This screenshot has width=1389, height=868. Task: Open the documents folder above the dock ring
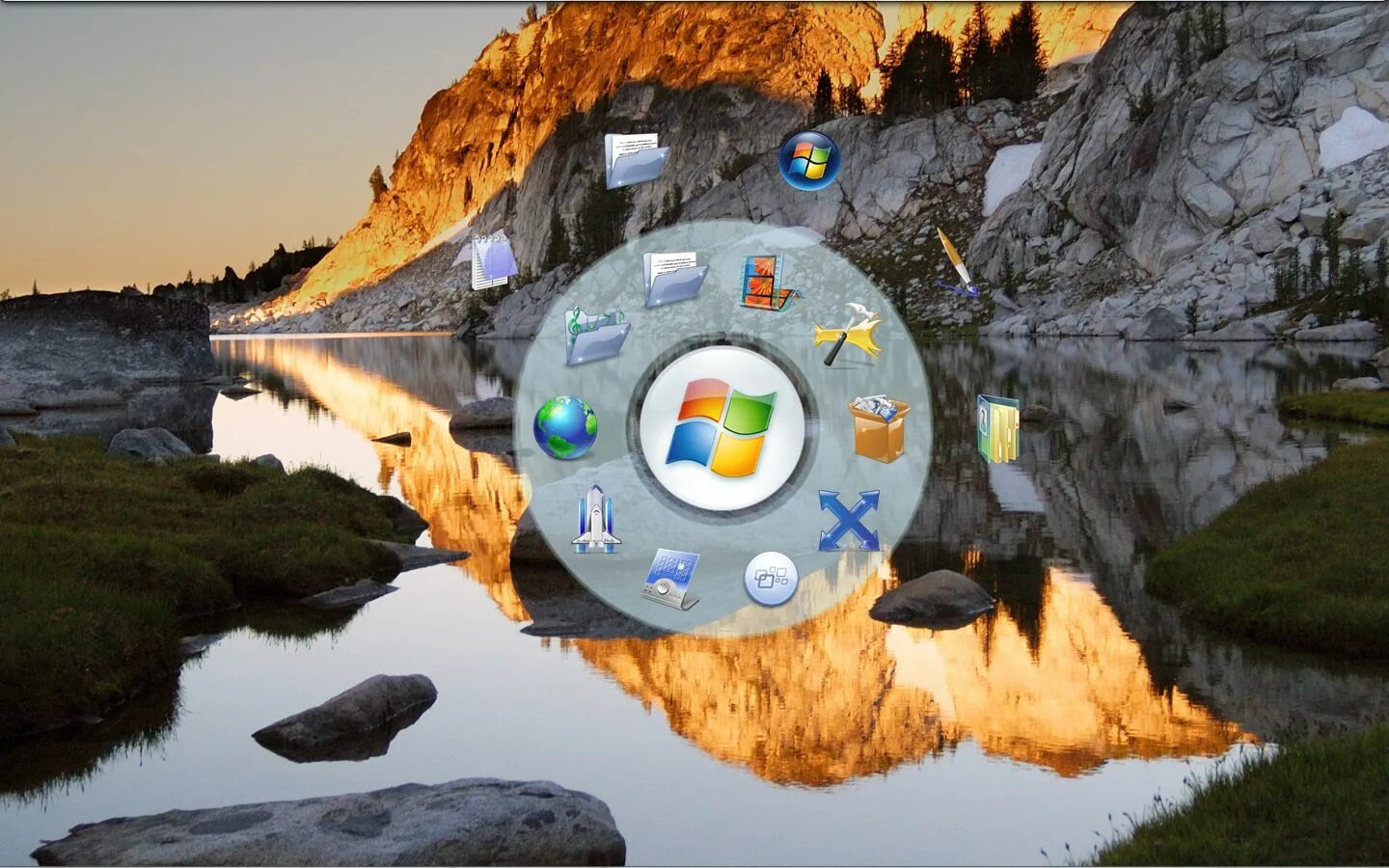[637, 159]
